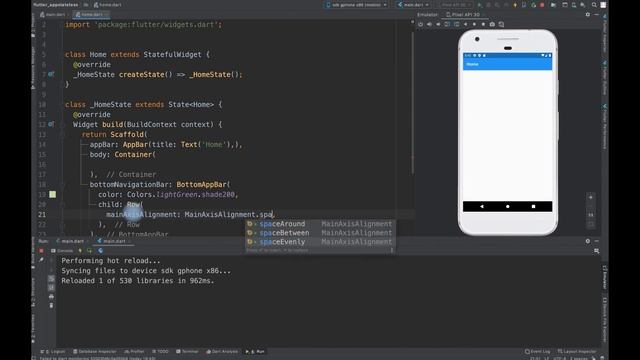Open the Pixel API emulator target dropdown

[456, 5]
